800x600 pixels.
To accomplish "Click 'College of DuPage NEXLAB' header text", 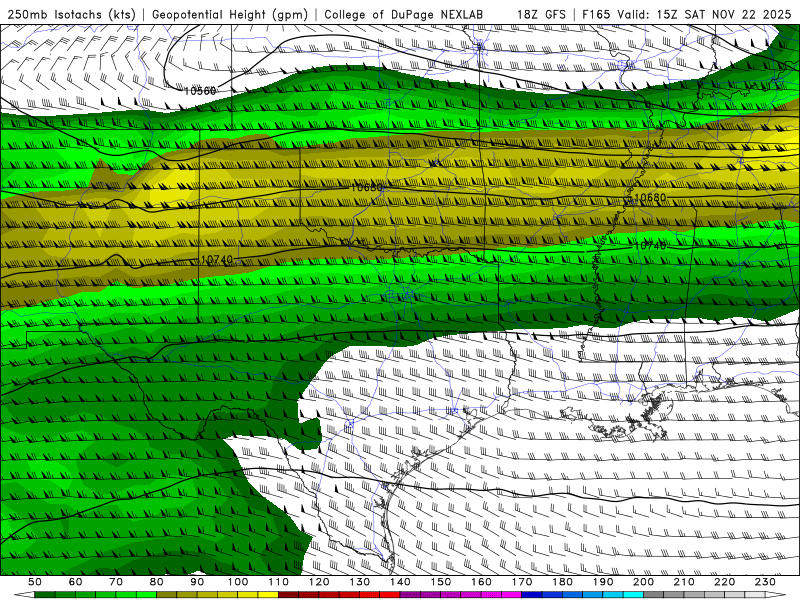I will (x=404, y=14).
